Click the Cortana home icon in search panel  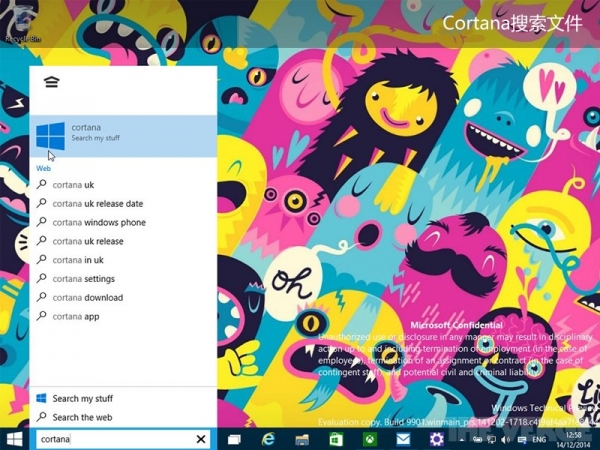coord(51,82)
